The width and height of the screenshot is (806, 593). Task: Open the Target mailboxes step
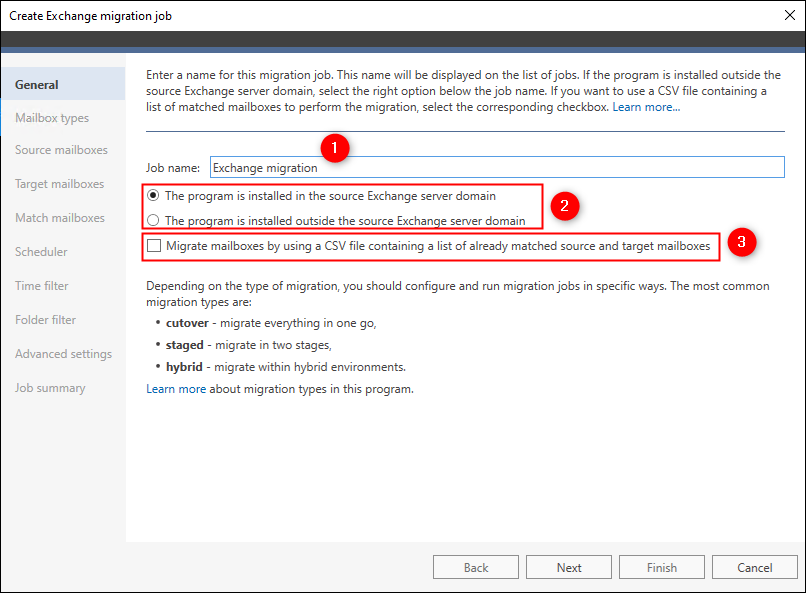[x=60, y=184]
